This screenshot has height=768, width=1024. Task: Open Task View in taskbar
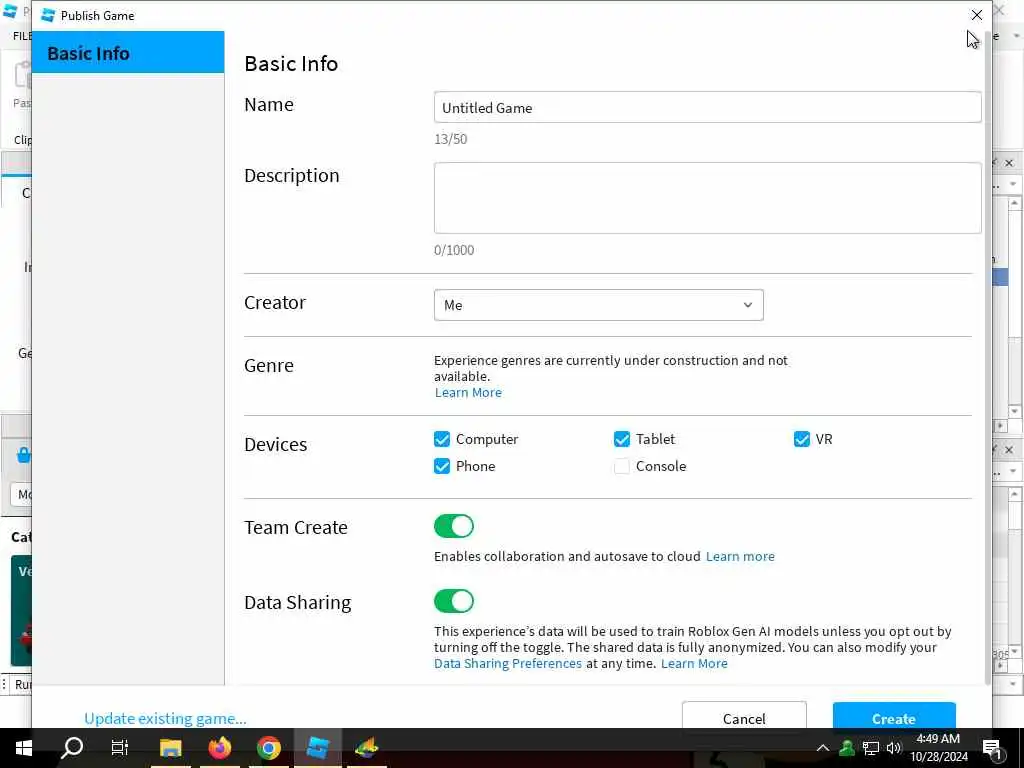(x=120, y=747)
